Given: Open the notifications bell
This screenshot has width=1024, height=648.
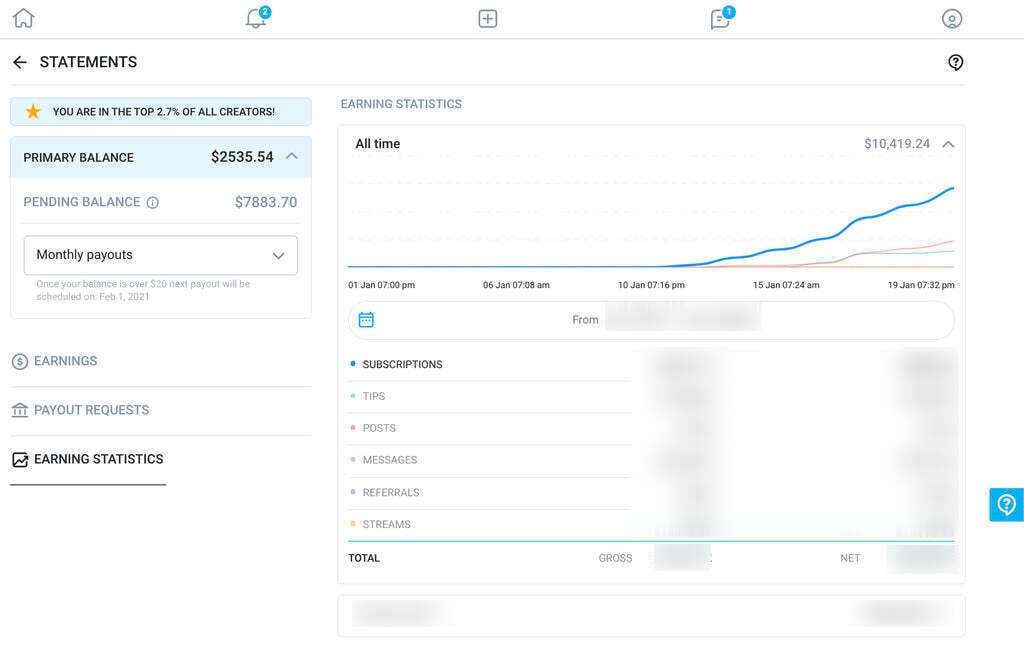Looking at the screenshot, I should pyautogui.click(x=256, y=18).
